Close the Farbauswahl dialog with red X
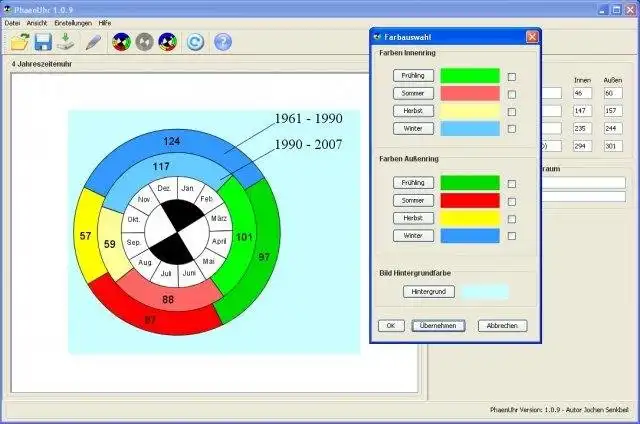This screenshot has height=424, width=640. coord(532,37)
